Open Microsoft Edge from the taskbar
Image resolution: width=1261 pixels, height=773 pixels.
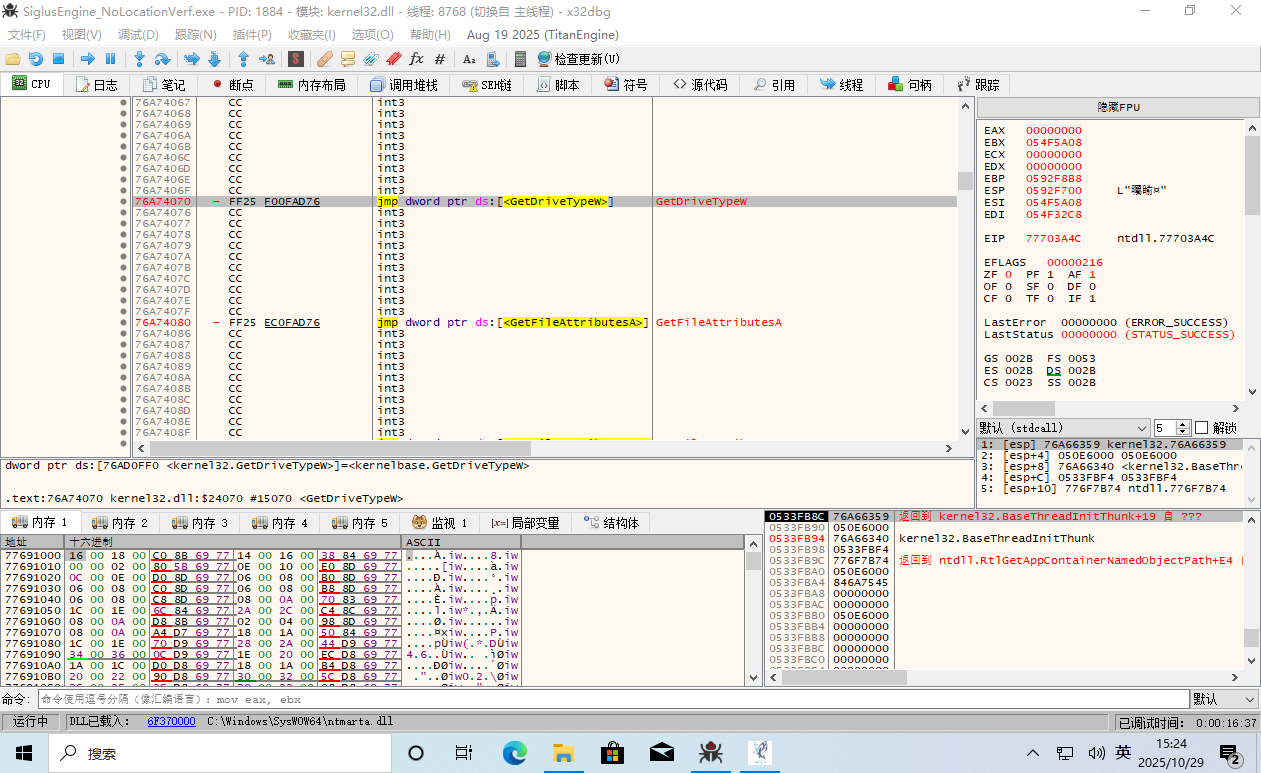click(x=514, y=752)
